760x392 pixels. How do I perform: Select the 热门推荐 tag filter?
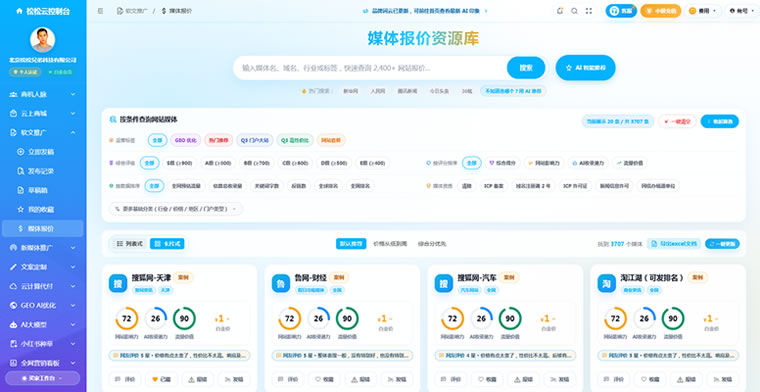click(219, 141)
